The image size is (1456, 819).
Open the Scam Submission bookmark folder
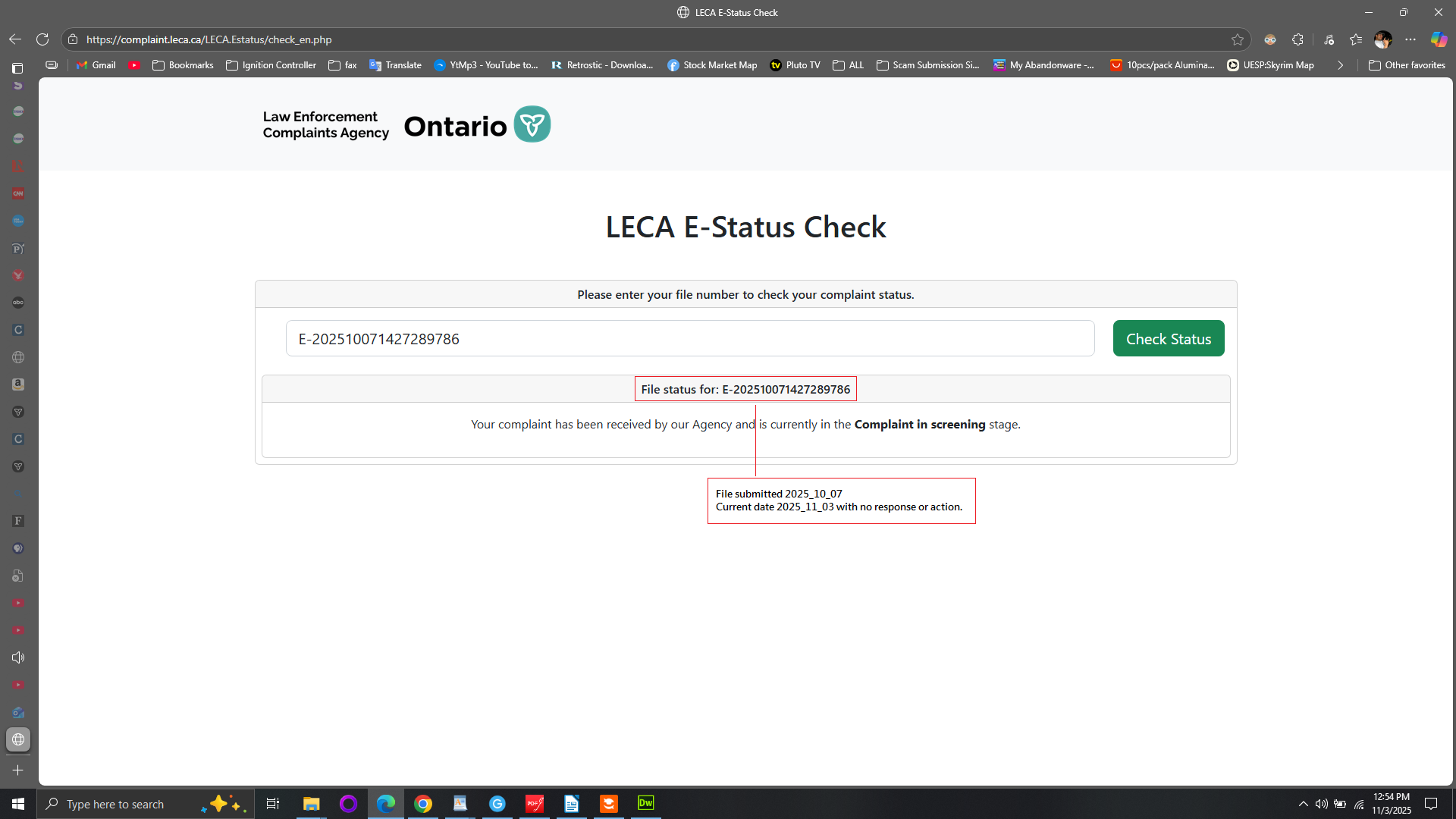click(x=928, y=65)
